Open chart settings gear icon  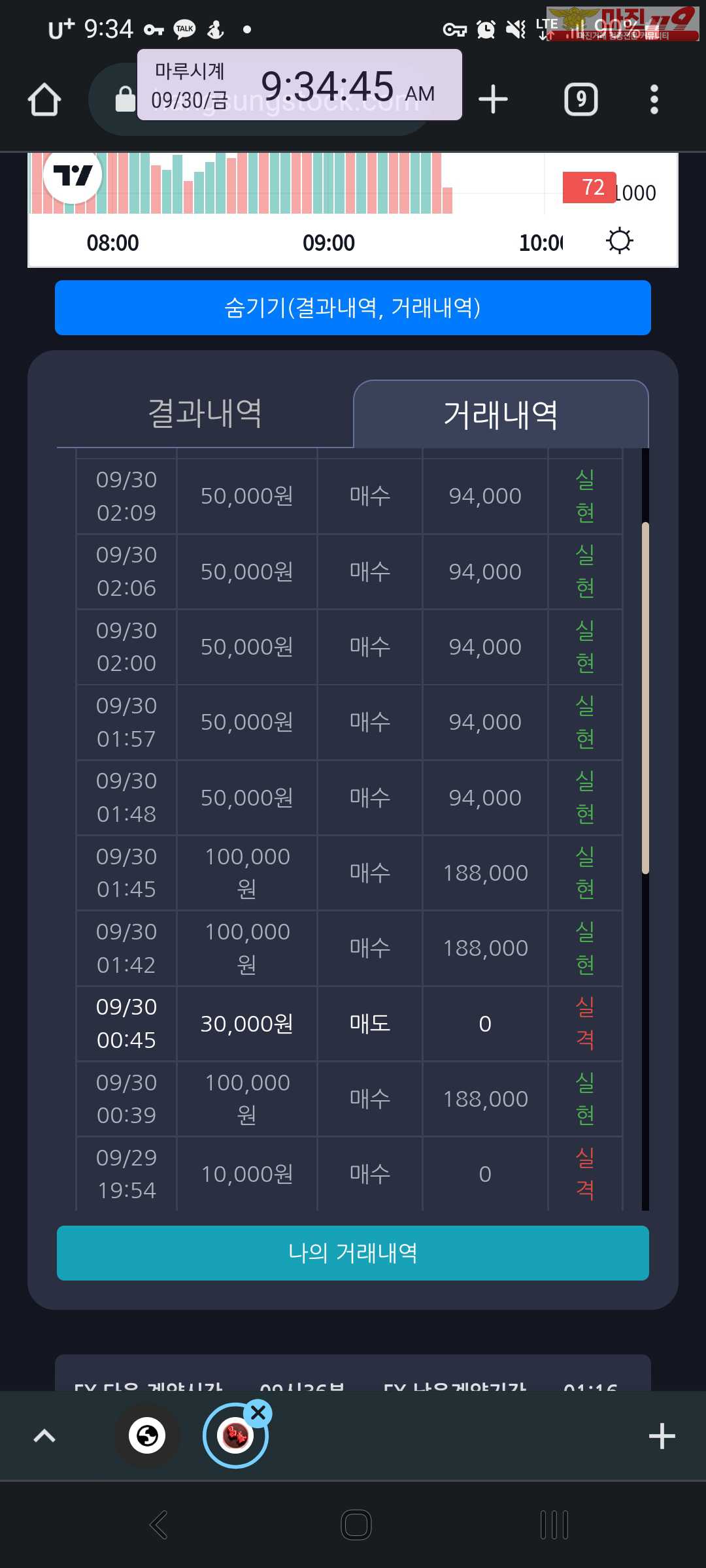pos(619,240)
